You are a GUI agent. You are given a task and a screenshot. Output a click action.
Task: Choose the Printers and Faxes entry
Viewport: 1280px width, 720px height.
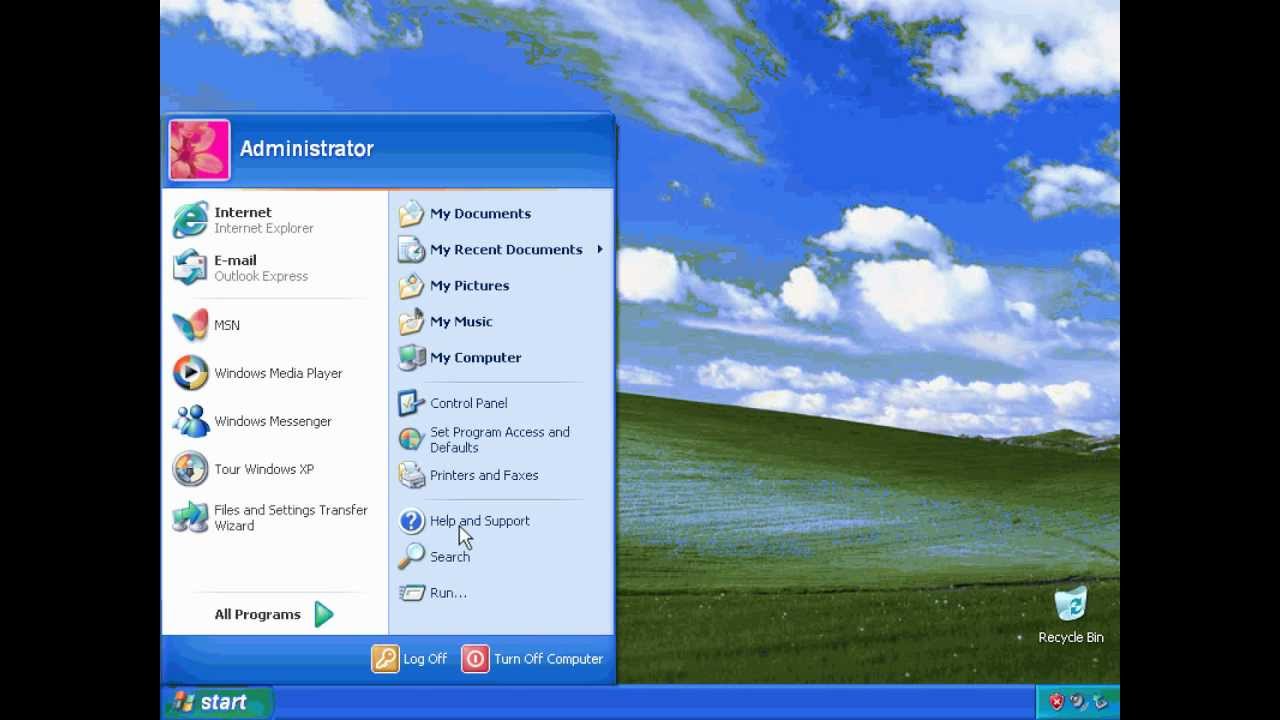coord(484,475)
